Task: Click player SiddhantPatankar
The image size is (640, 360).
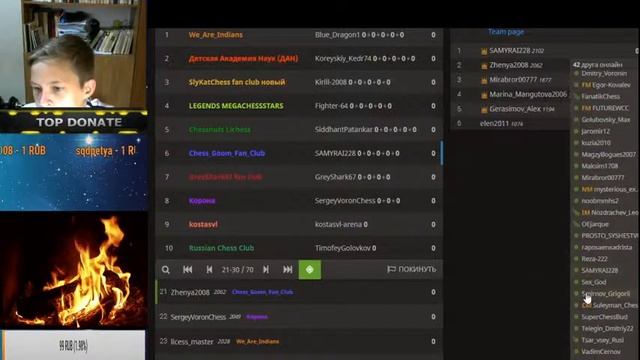Action: tap(343, 130)
